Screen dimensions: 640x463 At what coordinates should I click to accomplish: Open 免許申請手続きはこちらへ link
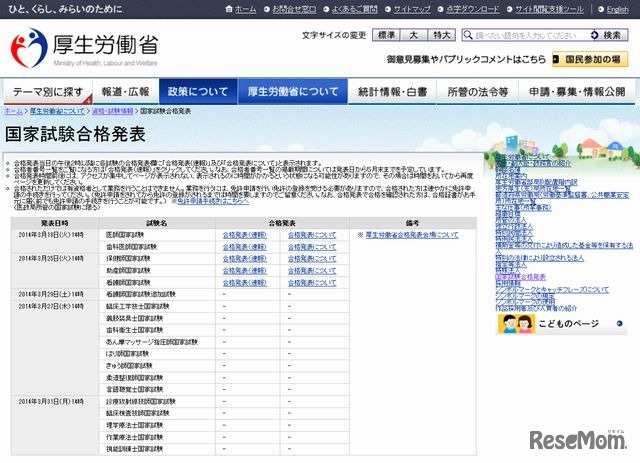click(x=213, y=201)
